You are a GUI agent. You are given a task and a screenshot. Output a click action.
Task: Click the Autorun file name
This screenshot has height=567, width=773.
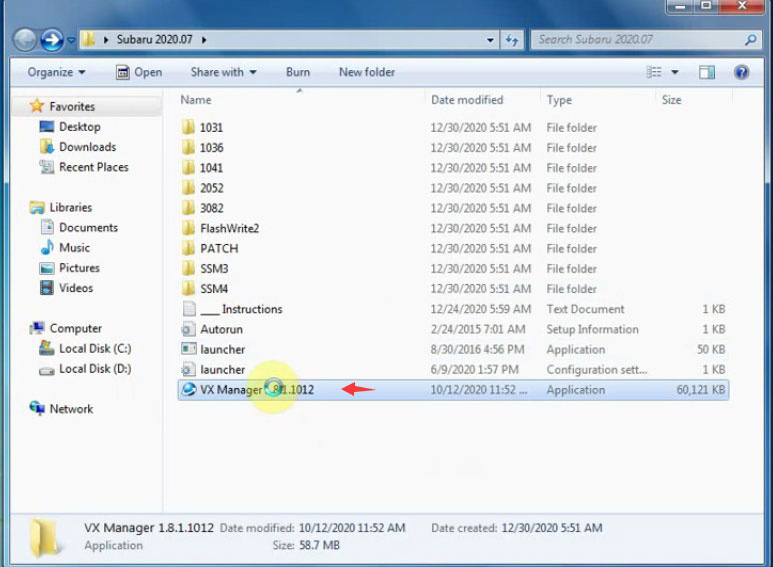coord(221,329)
